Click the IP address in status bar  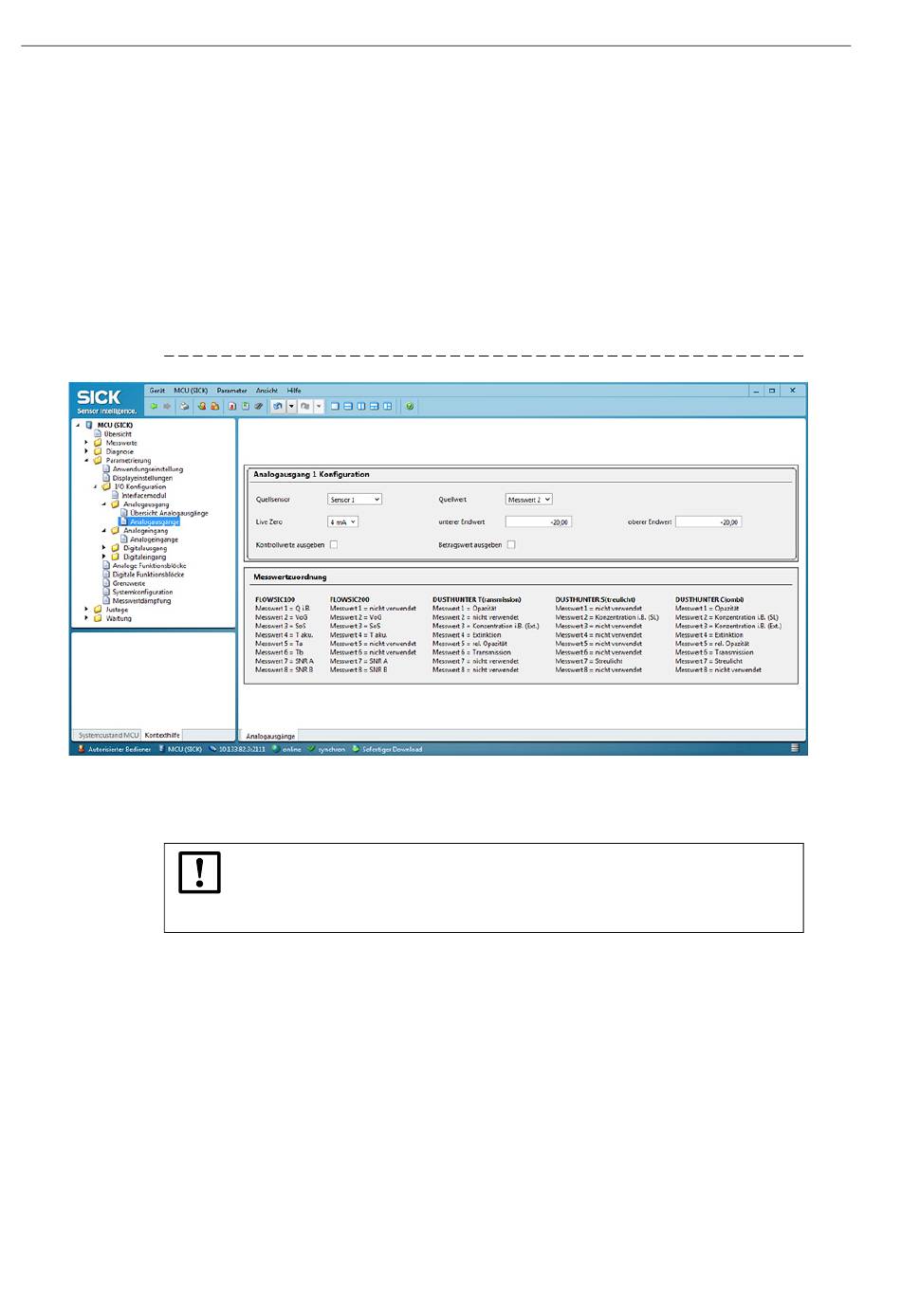click(242, 749)
